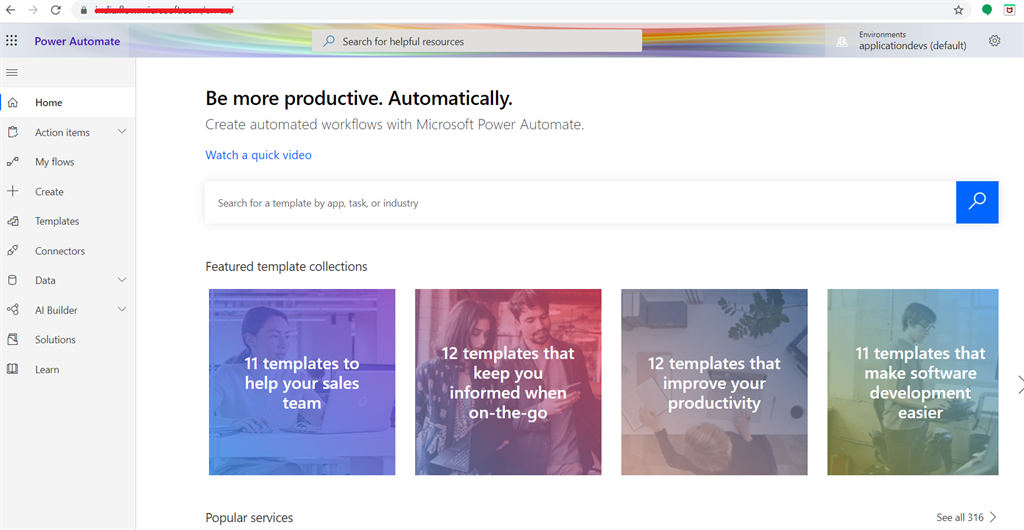Click the blue template search button
Screen dimensions: 1024x530
[977, 202]
